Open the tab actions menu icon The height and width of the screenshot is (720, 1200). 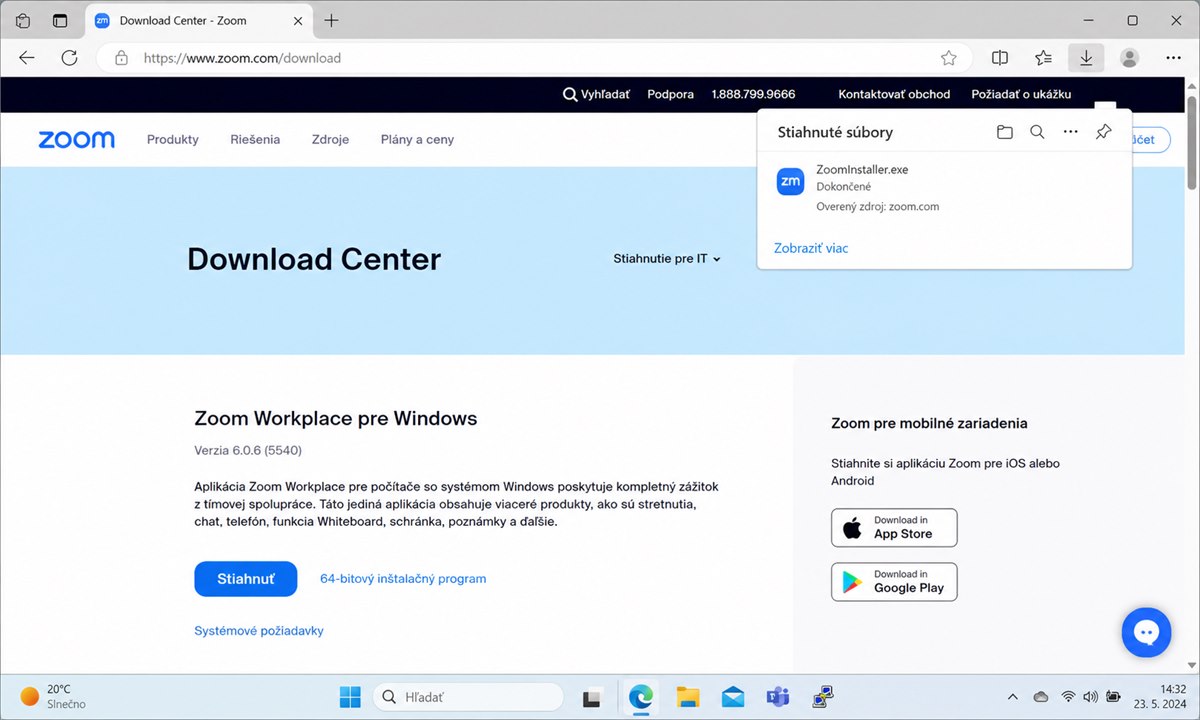pyautogui.click(x=60, y=20)
